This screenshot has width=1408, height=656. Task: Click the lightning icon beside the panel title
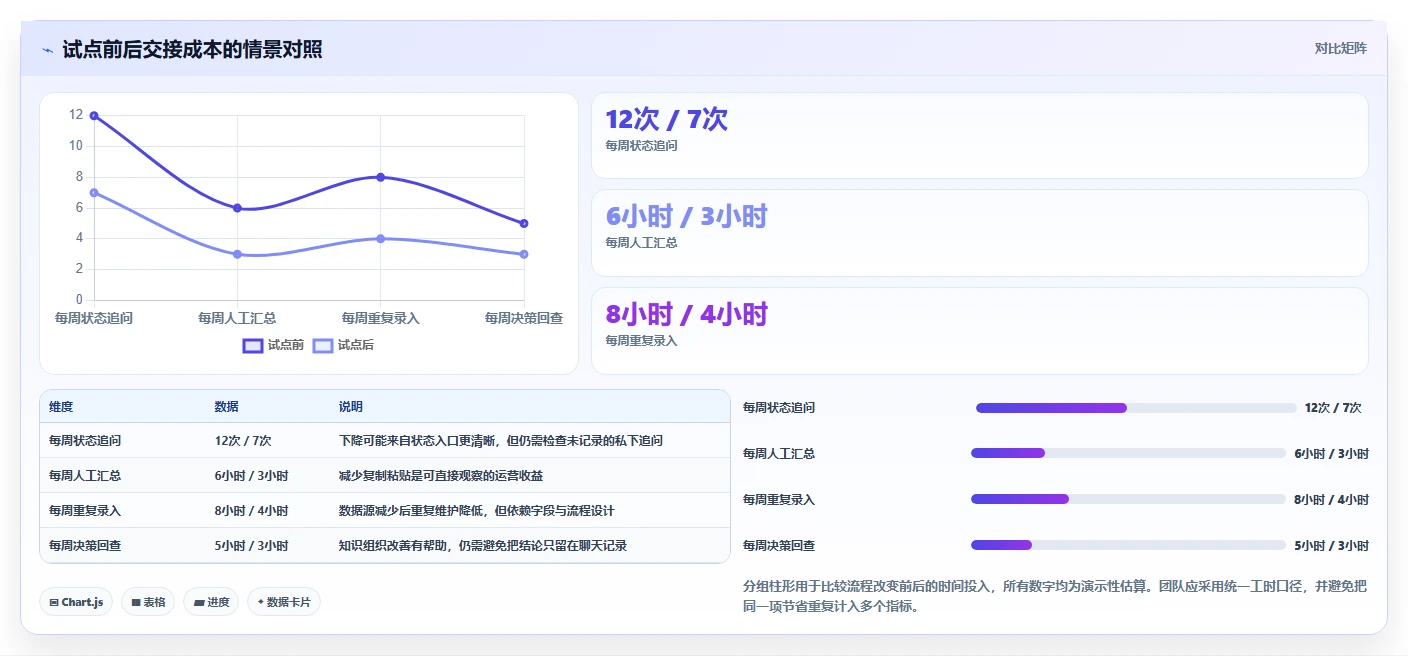(x=48, y=50)
